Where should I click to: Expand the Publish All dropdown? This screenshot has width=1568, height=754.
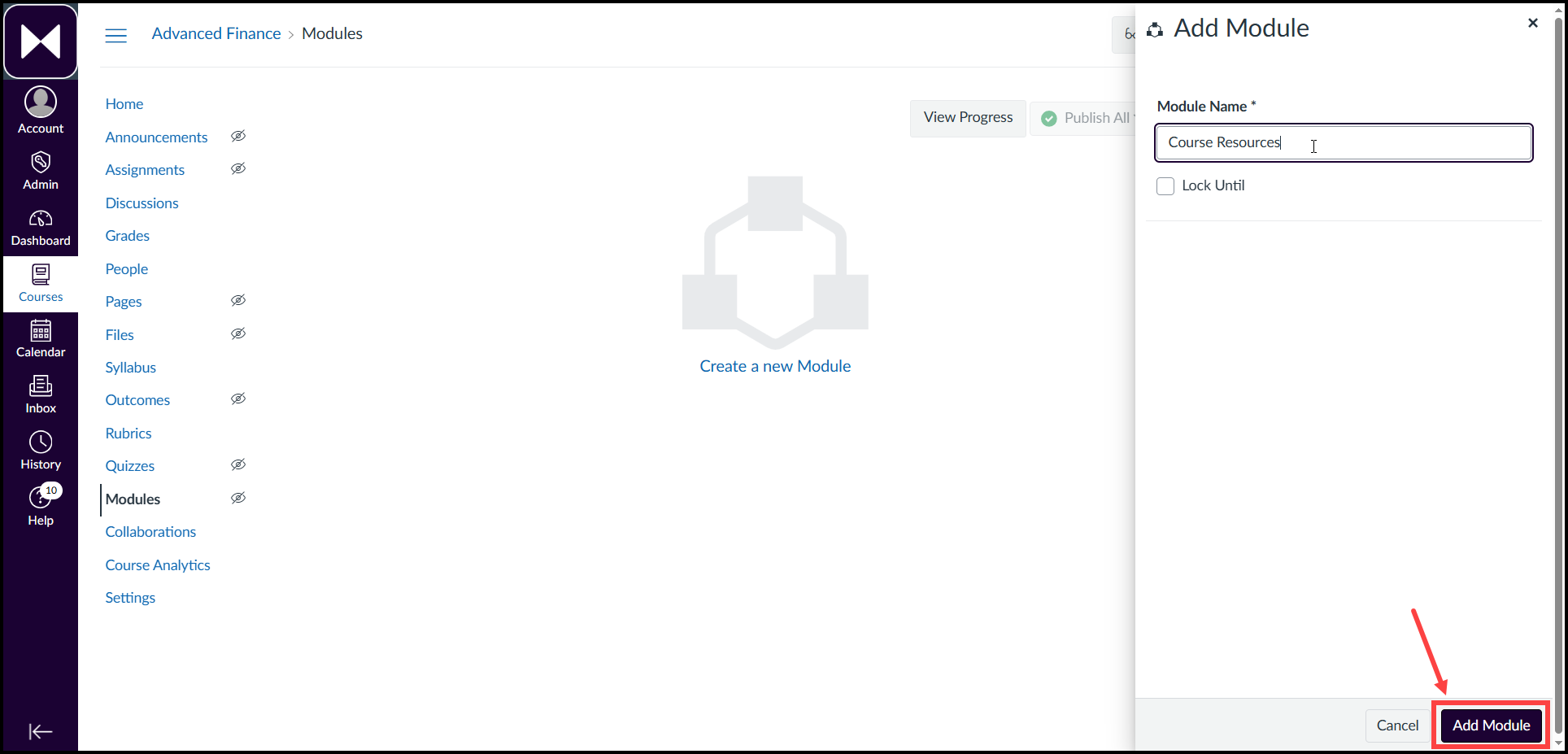(1086, 118)
